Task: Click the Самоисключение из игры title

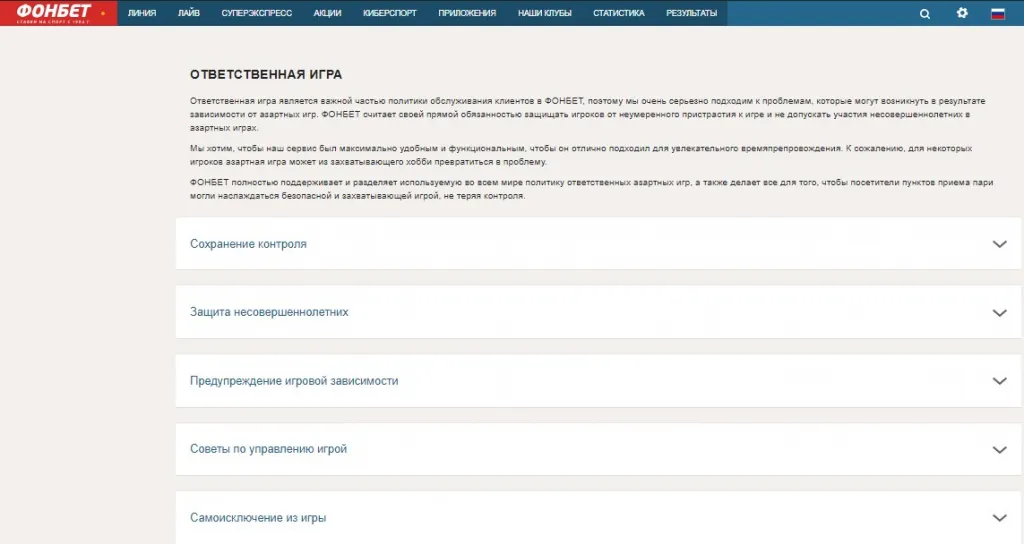Action: [258, 518]
